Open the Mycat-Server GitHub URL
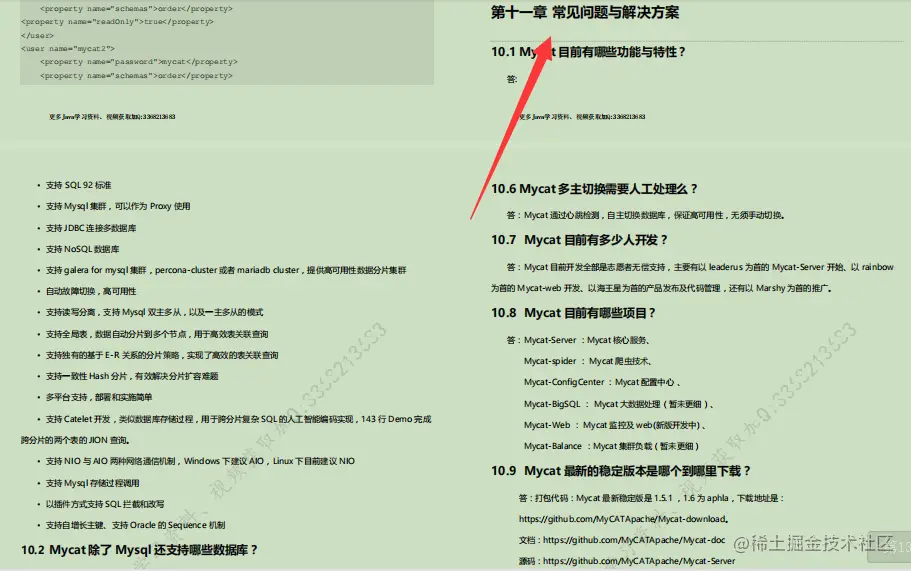Viewport: 911px width, 571px height. tap(639, 561)
